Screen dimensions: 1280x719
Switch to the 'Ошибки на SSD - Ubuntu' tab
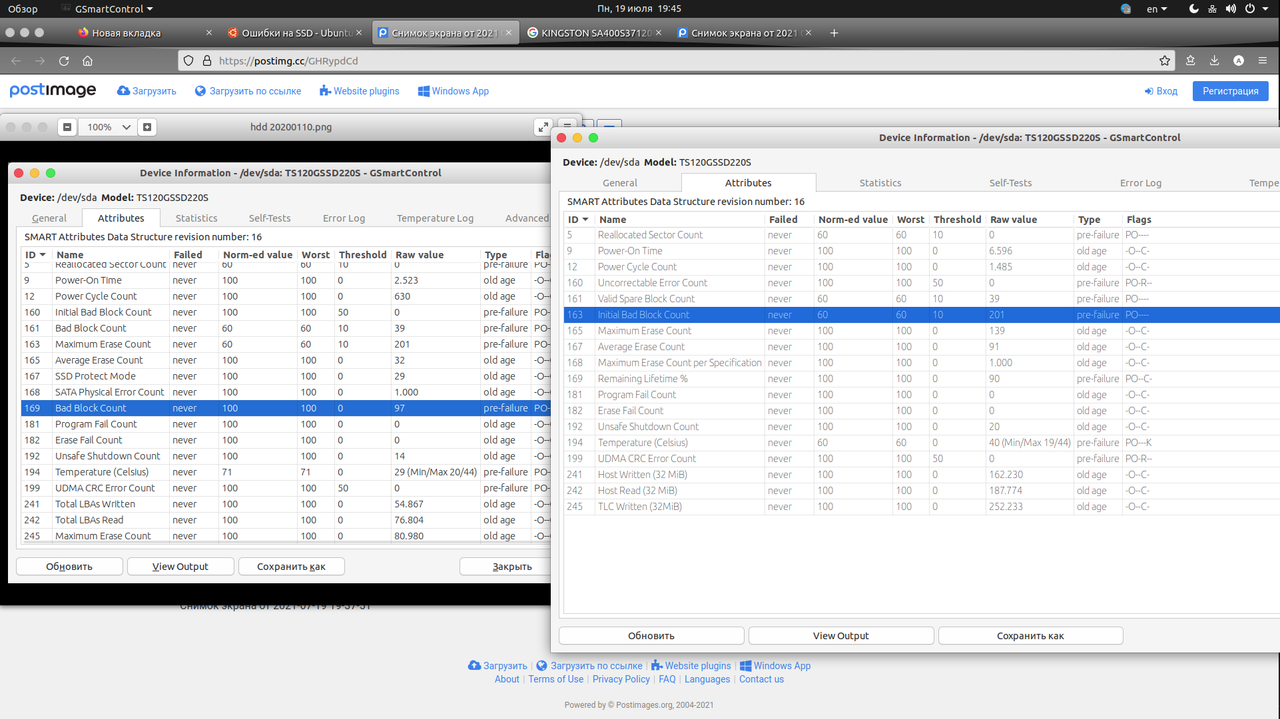tap(293, 33)
